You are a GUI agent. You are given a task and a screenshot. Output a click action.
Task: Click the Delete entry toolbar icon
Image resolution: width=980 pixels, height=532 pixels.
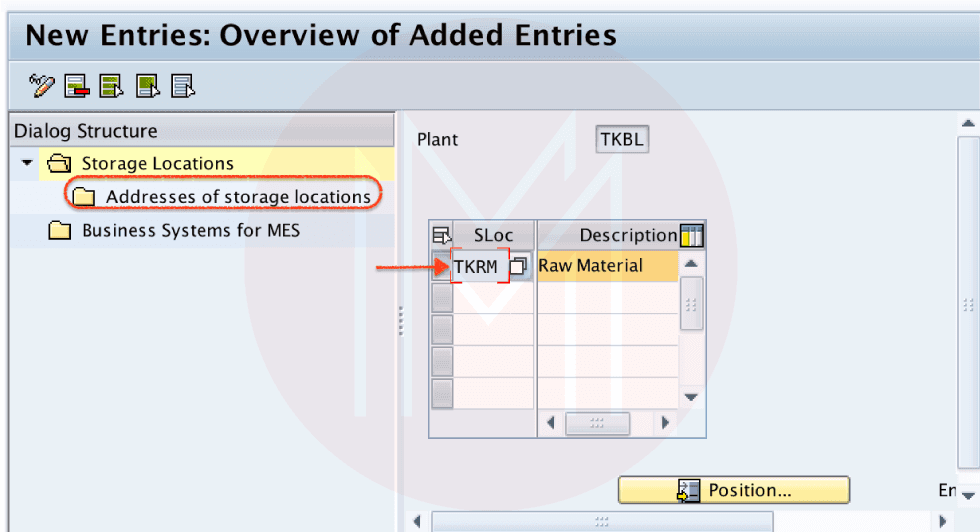[x=77, y=86]
